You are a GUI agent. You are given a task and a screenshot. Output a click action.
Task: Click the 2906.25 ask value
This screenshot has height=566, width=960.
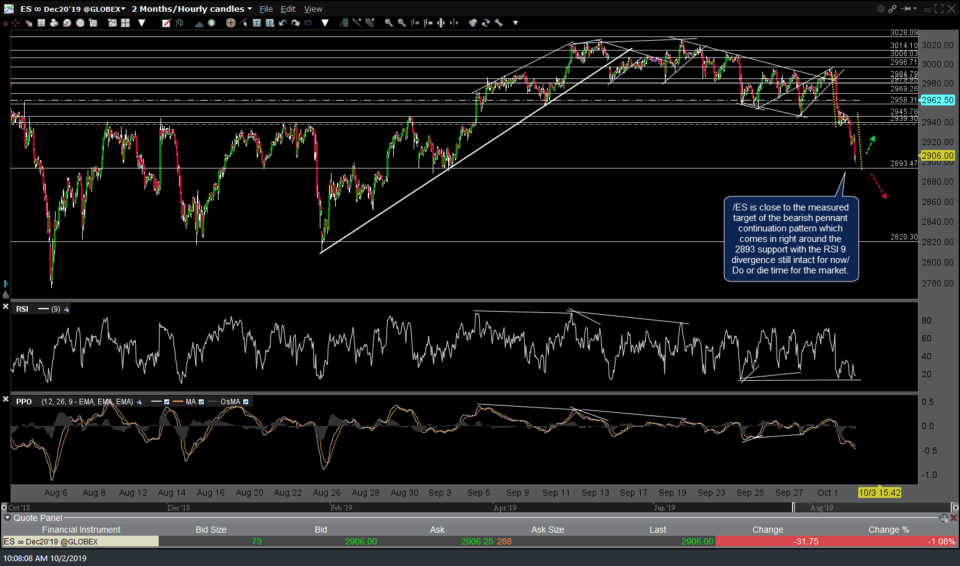click(x=477, y=541)
